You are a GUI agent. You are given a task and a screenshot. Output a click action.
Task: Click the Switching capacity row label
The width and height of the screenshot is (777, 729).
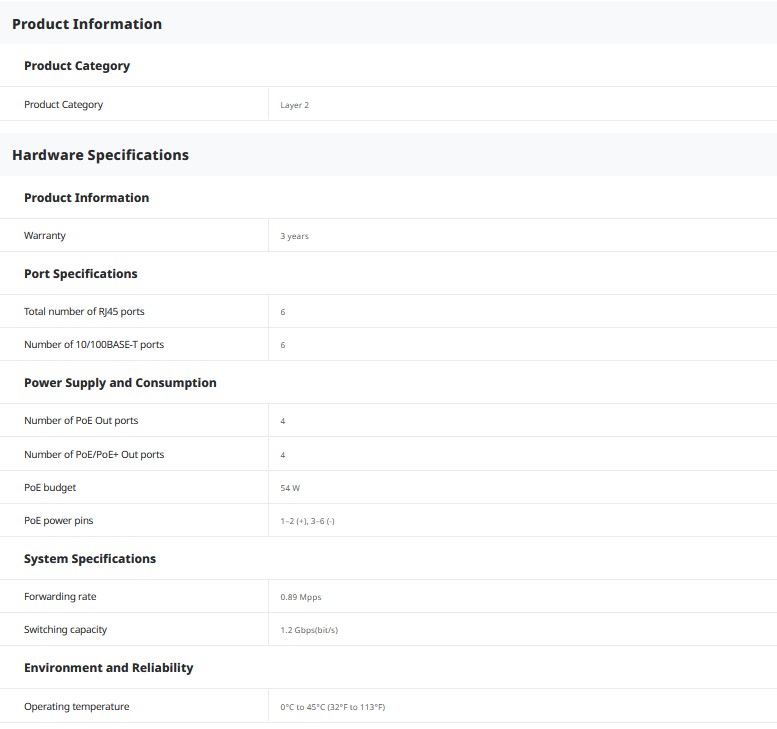(65, 630)
